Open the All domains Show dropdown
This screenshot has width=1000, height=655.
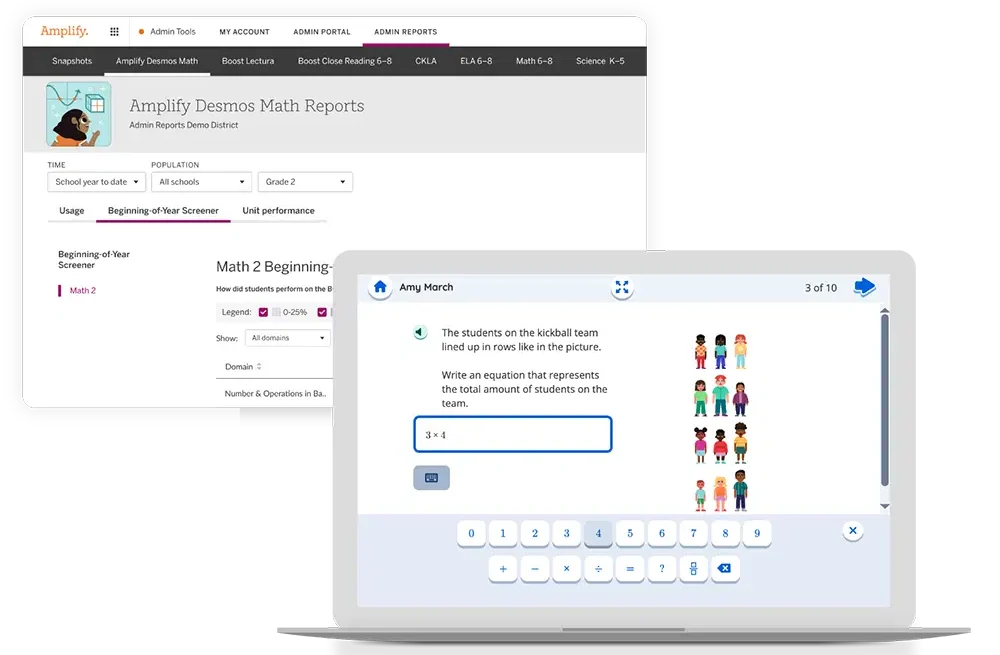point(288,338)
